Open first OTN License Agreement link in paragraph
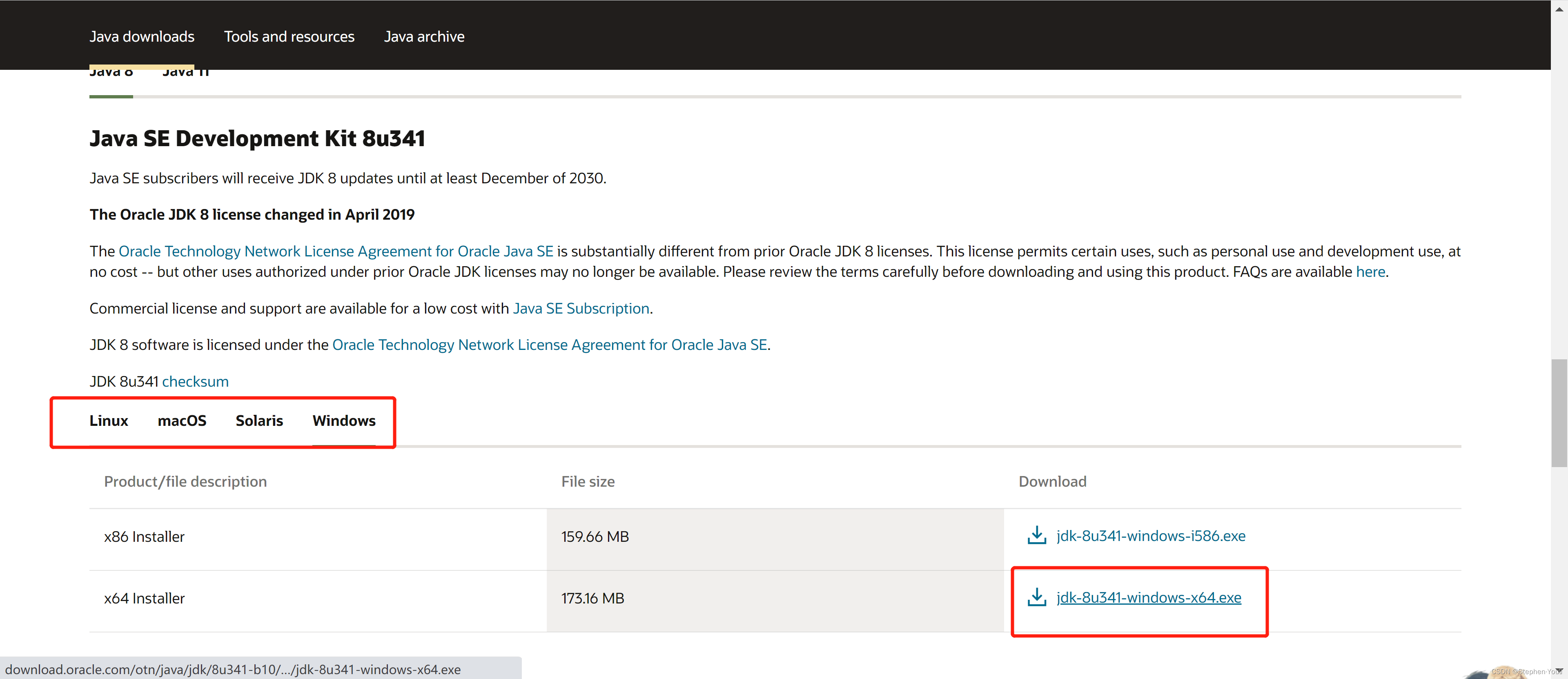Screen dimensions: 1568x679 pyautogui.click(x=335, y=251)
